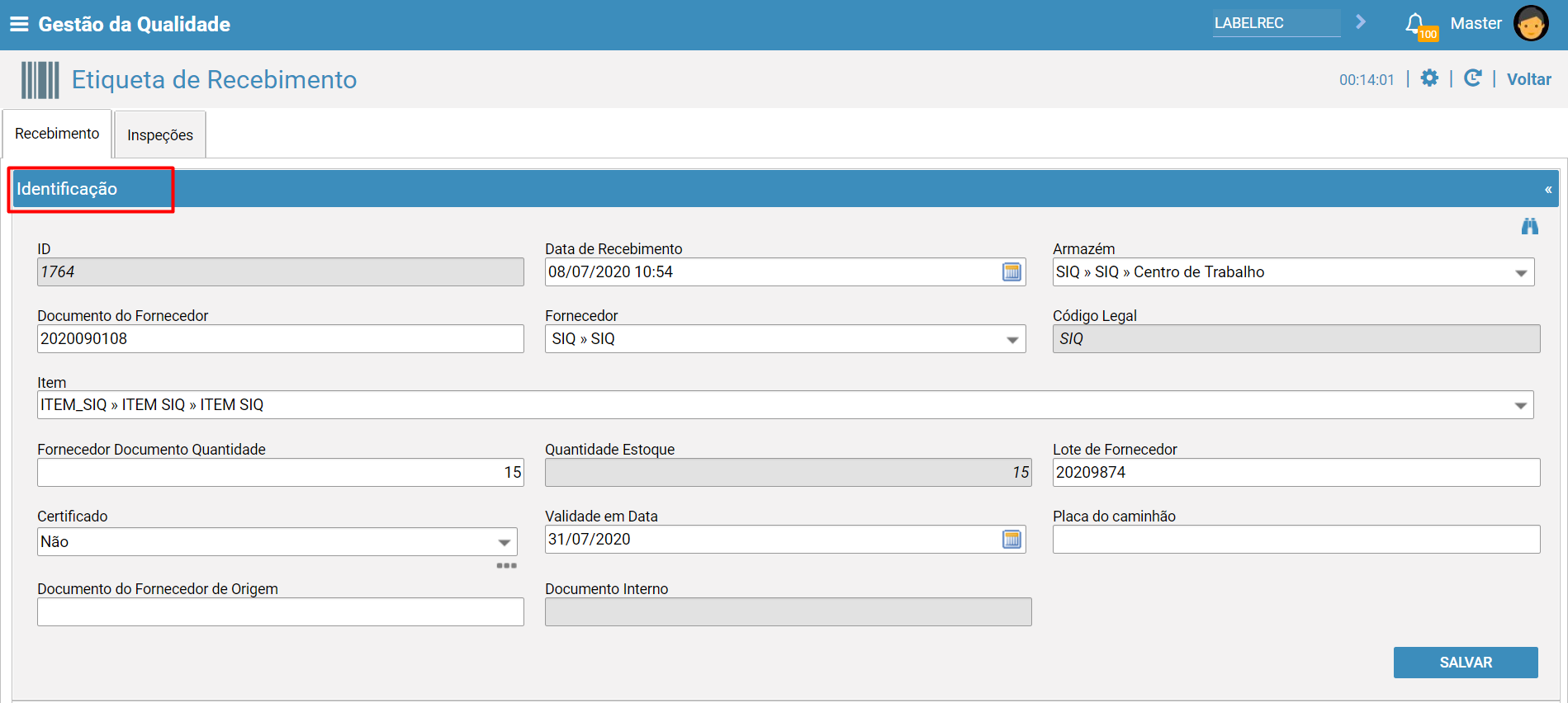Image resolution: width=1568 pixels, height=703 pixels.
Task: Expand the Certificado dropdown
Action: tap(504, 542)
